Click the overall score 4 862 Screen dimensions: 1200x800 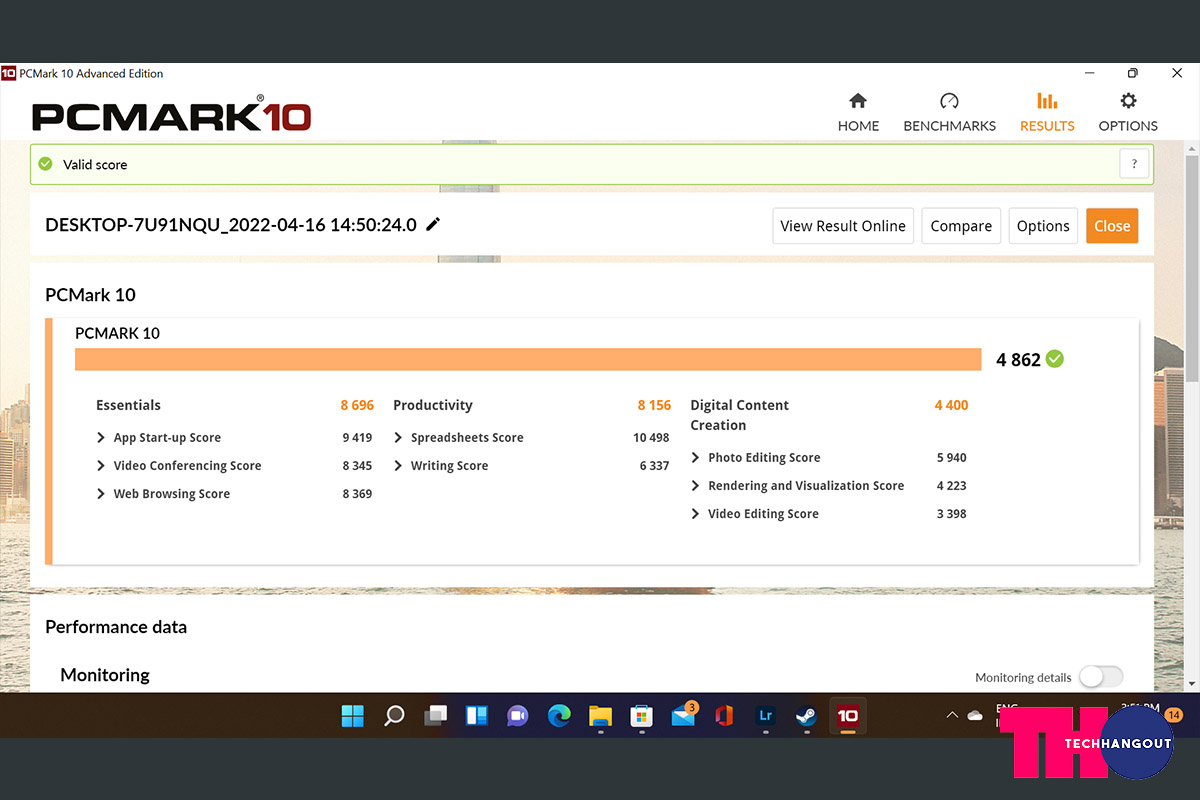coord(1018,359)
